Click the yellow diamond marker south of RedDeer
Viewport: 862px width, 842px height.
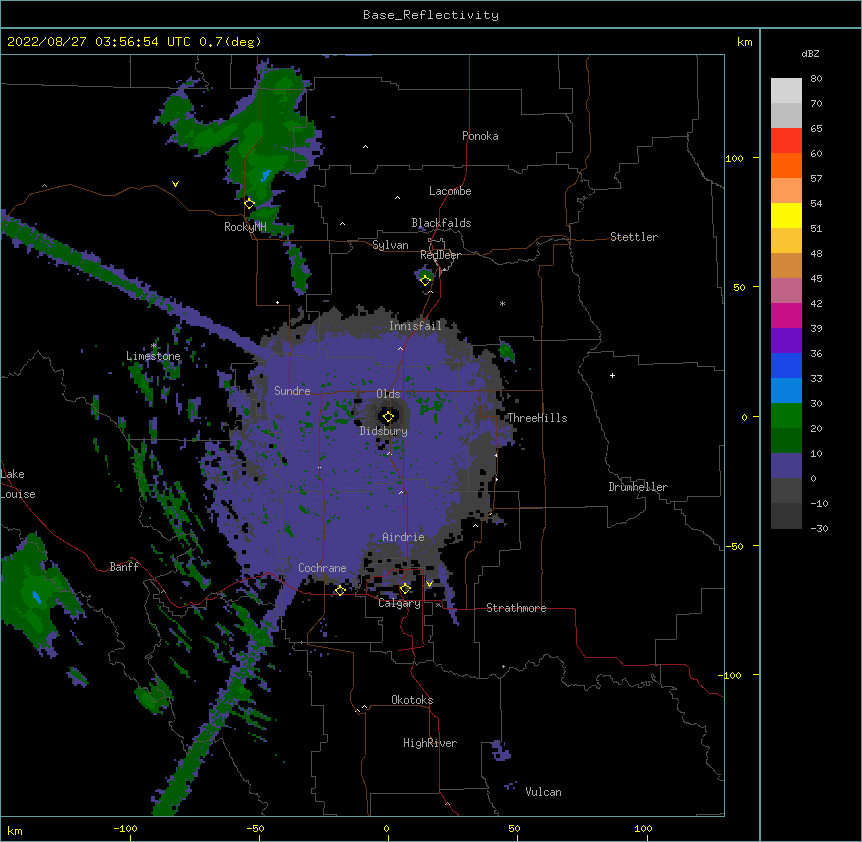425,280
